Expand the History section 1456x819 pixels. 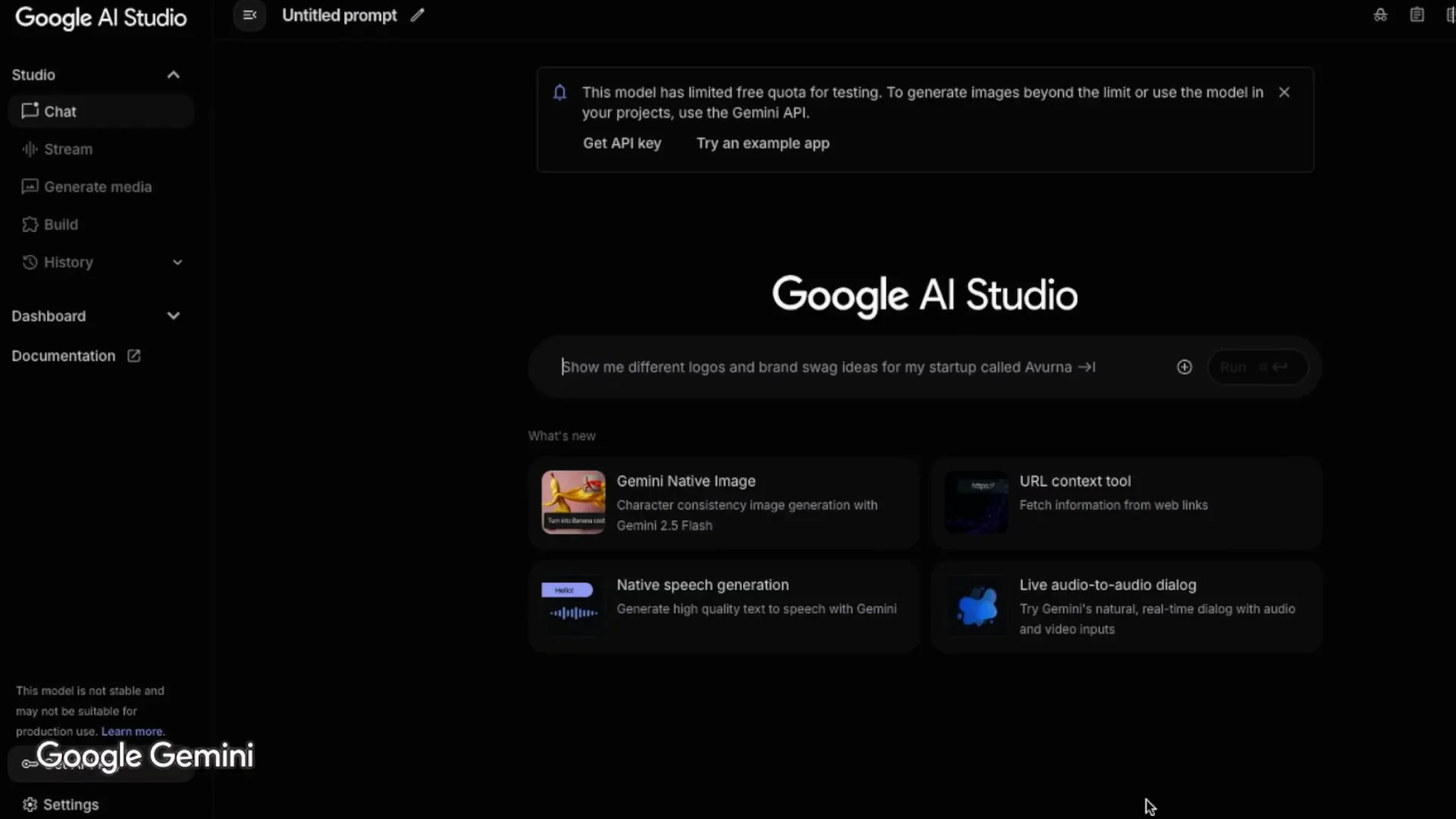tap(177, 262)
